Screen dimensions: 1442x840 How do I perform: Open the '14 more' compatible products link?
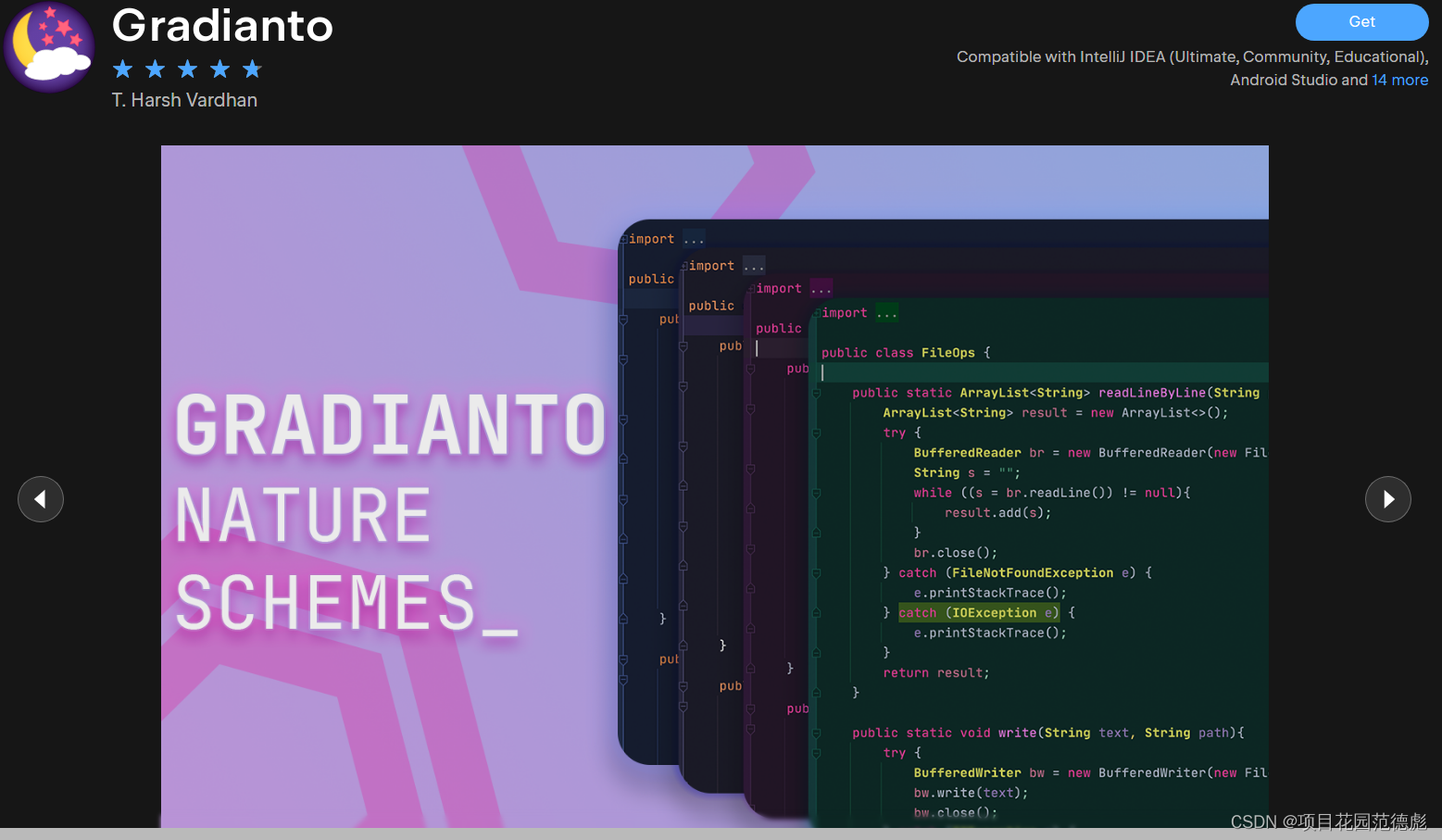tap(1399, 80)
